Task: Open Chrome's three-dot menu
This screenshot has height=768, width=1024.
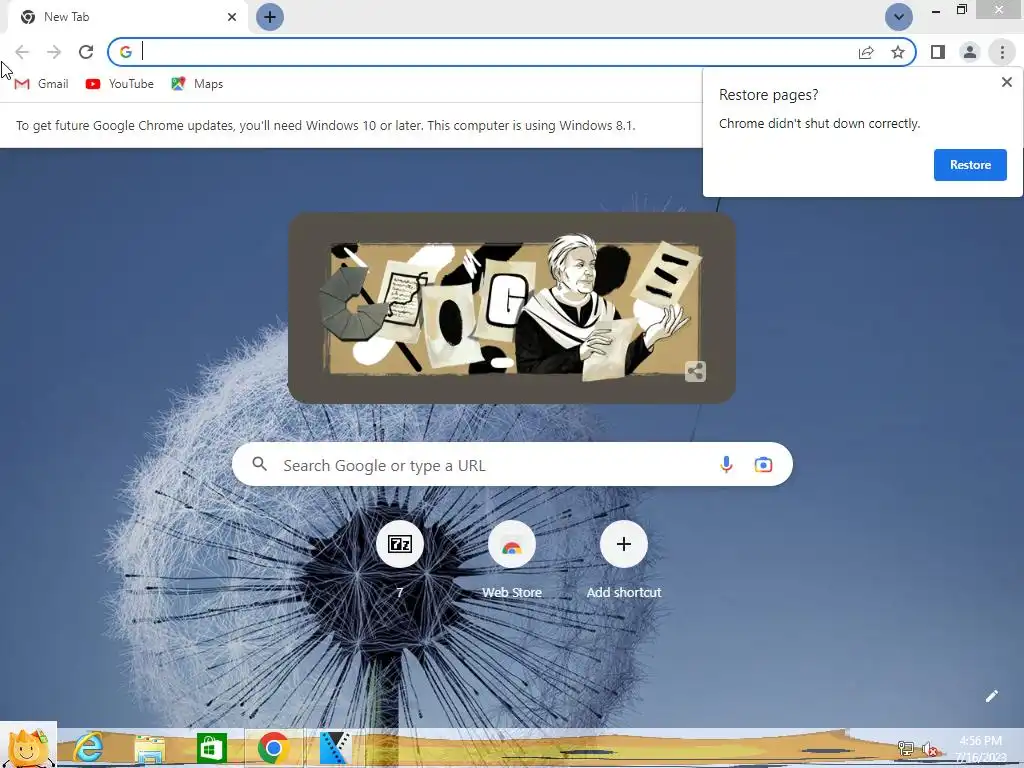Action: pyautogui.click(x=1002, y=52)
